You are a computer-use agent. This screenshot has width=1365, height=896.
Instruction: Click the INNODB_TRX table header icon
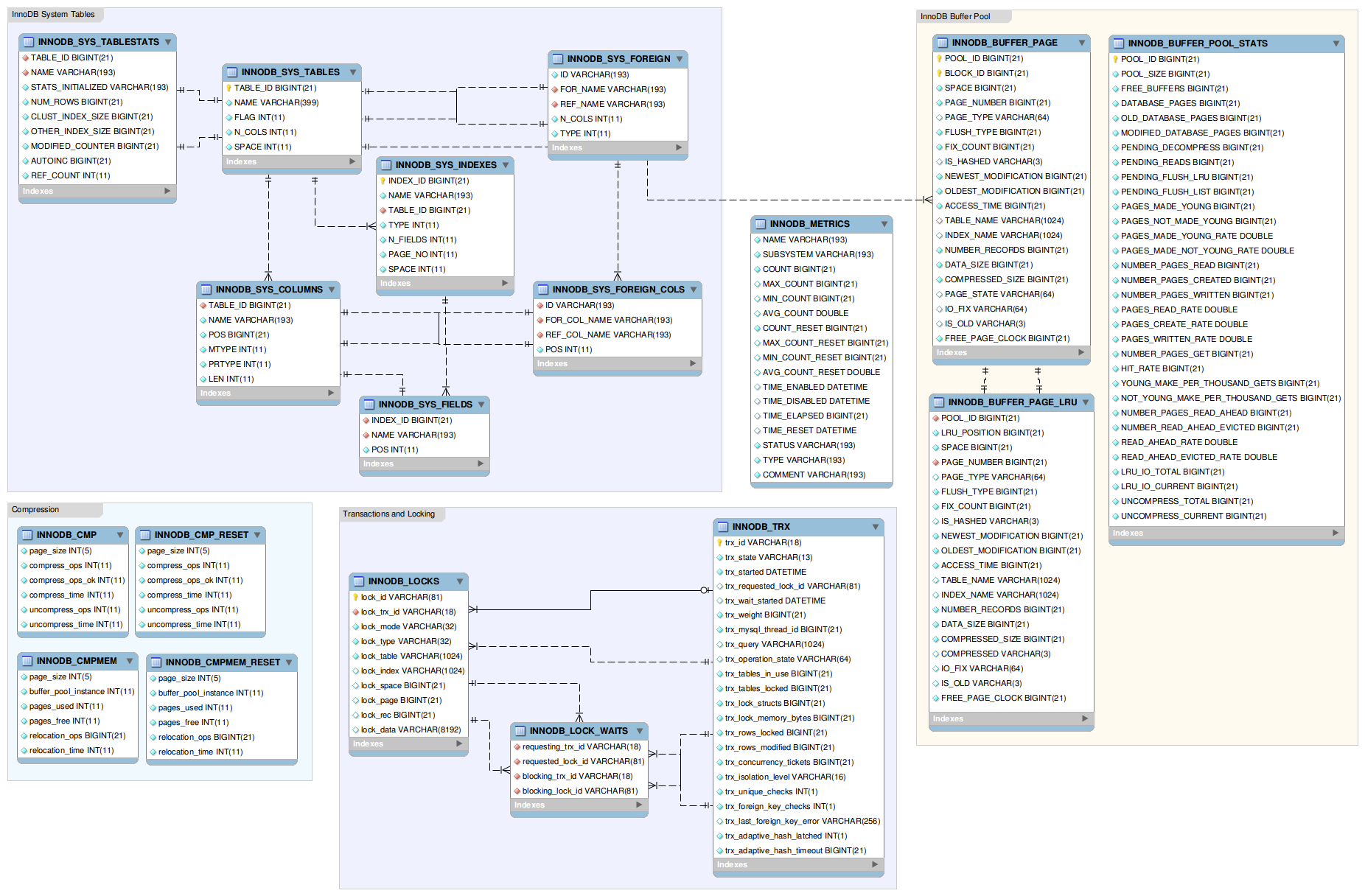723,527
